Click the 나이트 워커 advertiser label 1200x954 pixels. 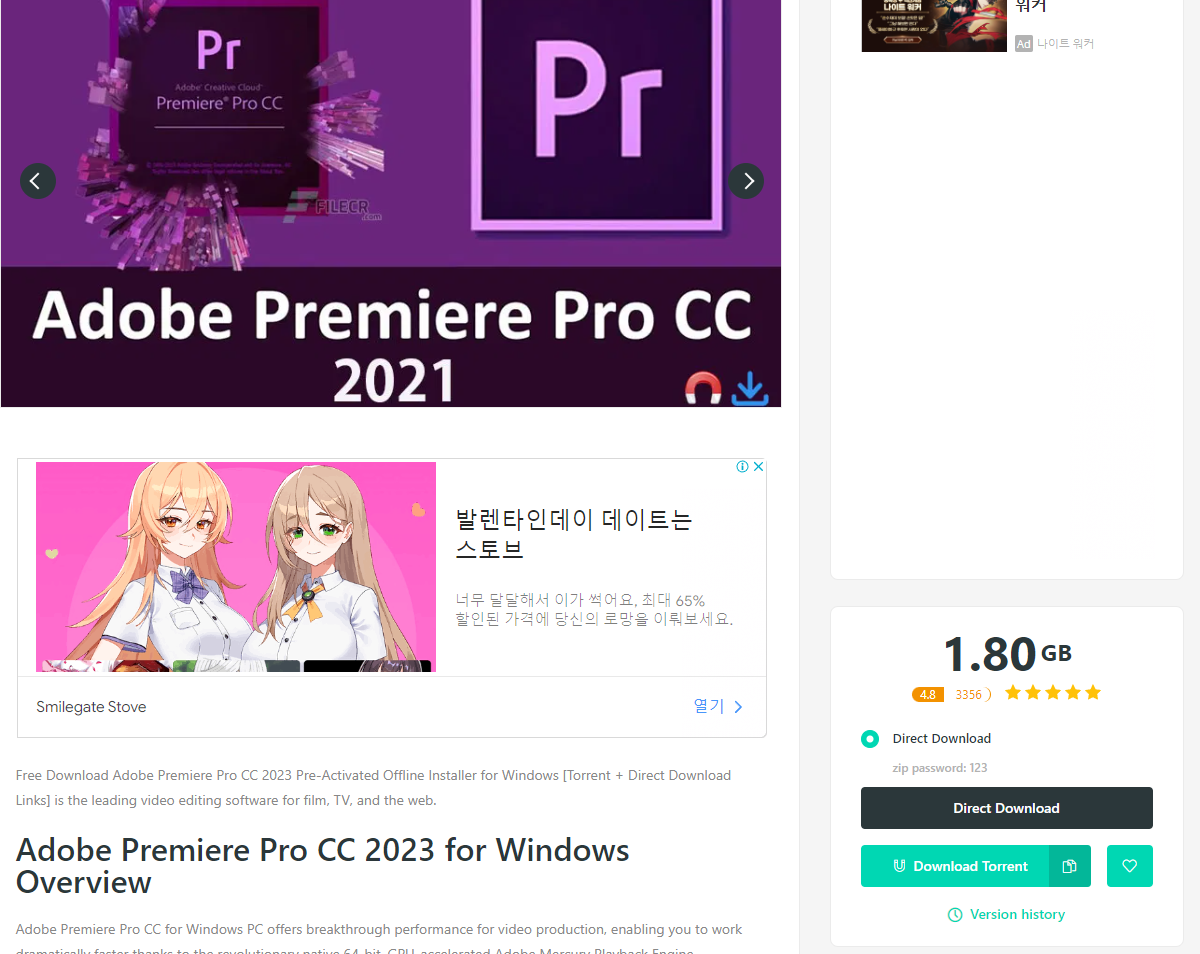(1065, 44)
